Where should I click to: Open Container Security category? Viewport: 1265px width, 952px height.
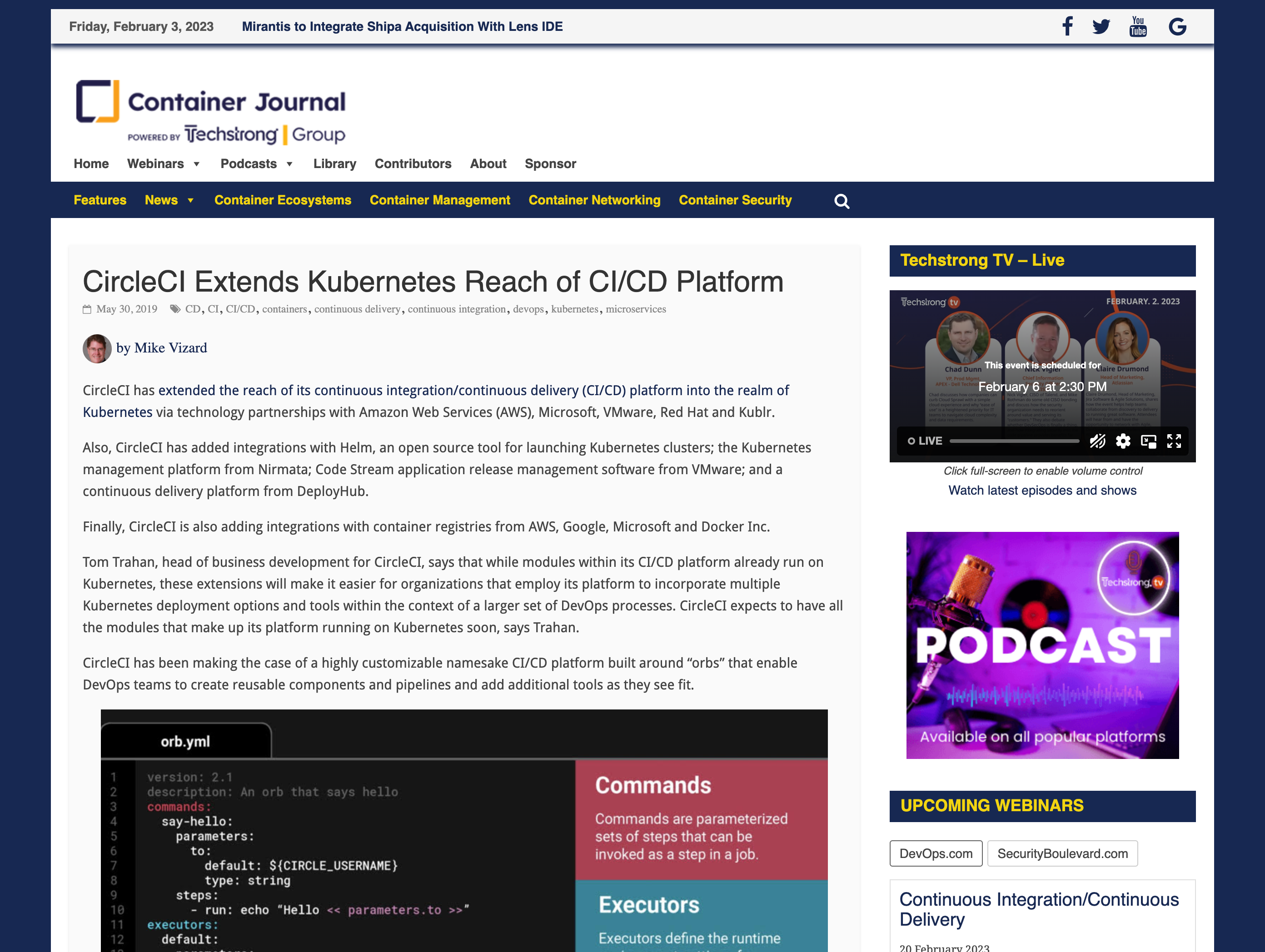(x=735, y=200)
